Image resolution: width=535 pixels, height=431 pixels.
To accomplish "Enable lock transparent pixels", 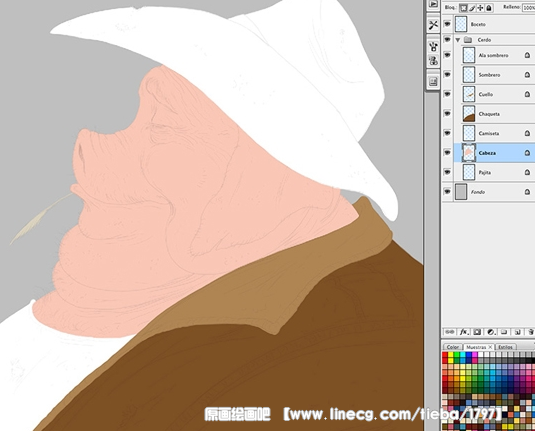I will 463,8.
